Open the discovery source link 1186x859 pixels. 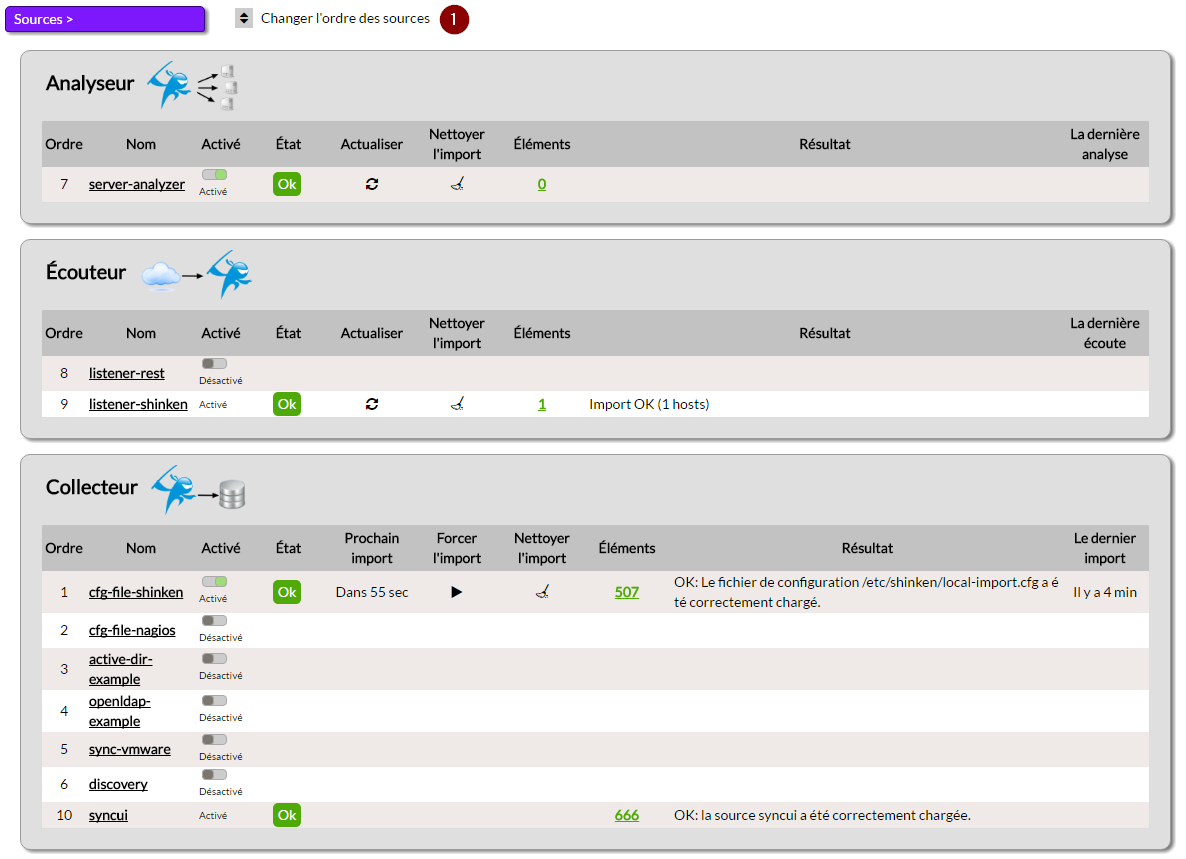pyautogui.click(x=118, y=784)
